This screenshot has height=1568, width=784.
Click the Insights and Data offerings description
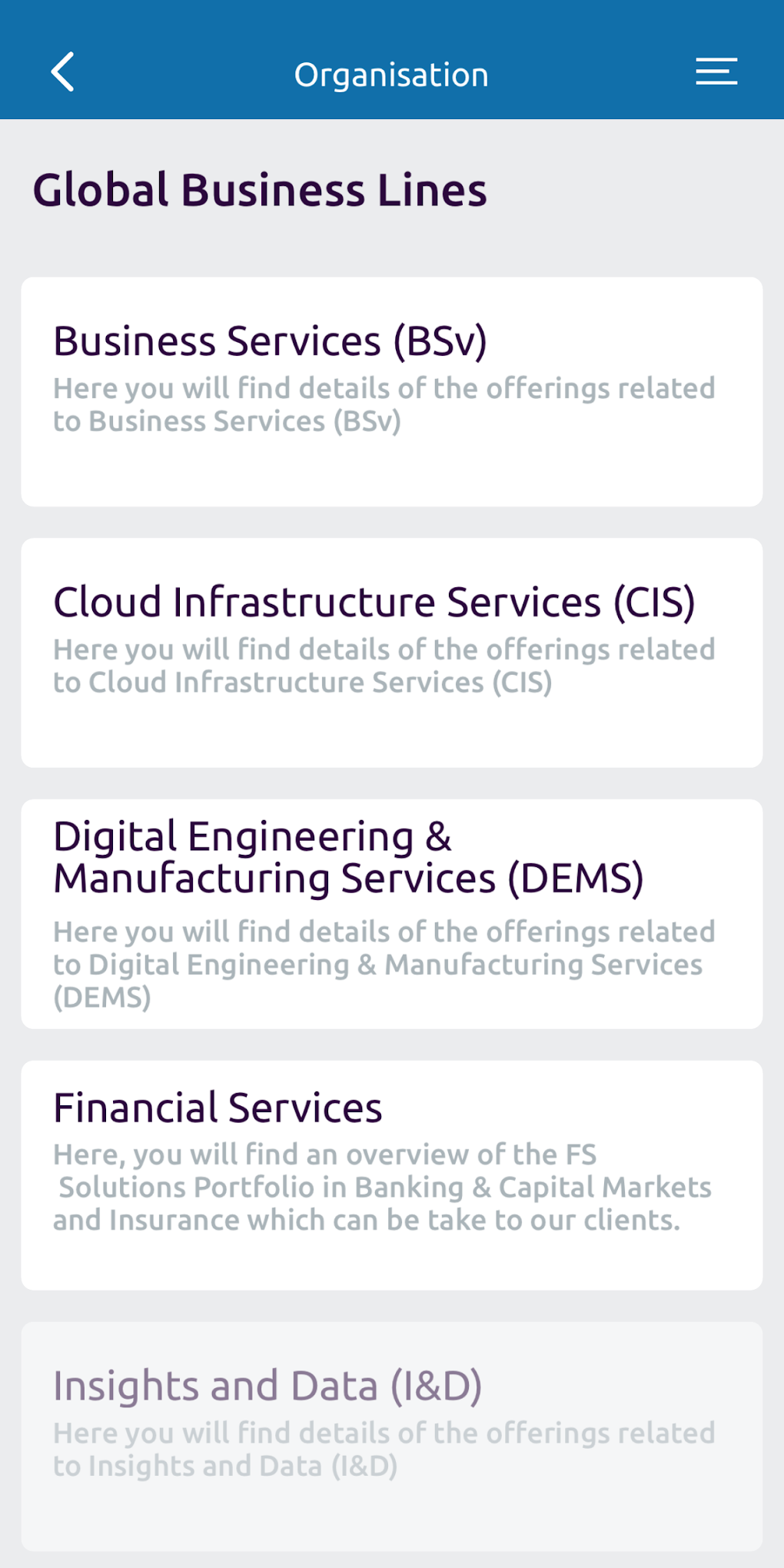coord(384,1450)
